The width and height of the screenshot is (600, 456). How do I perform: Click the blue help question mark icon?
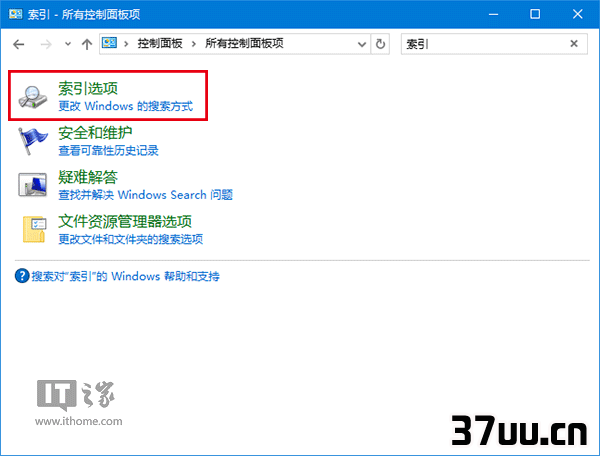[x=22, y=276]
